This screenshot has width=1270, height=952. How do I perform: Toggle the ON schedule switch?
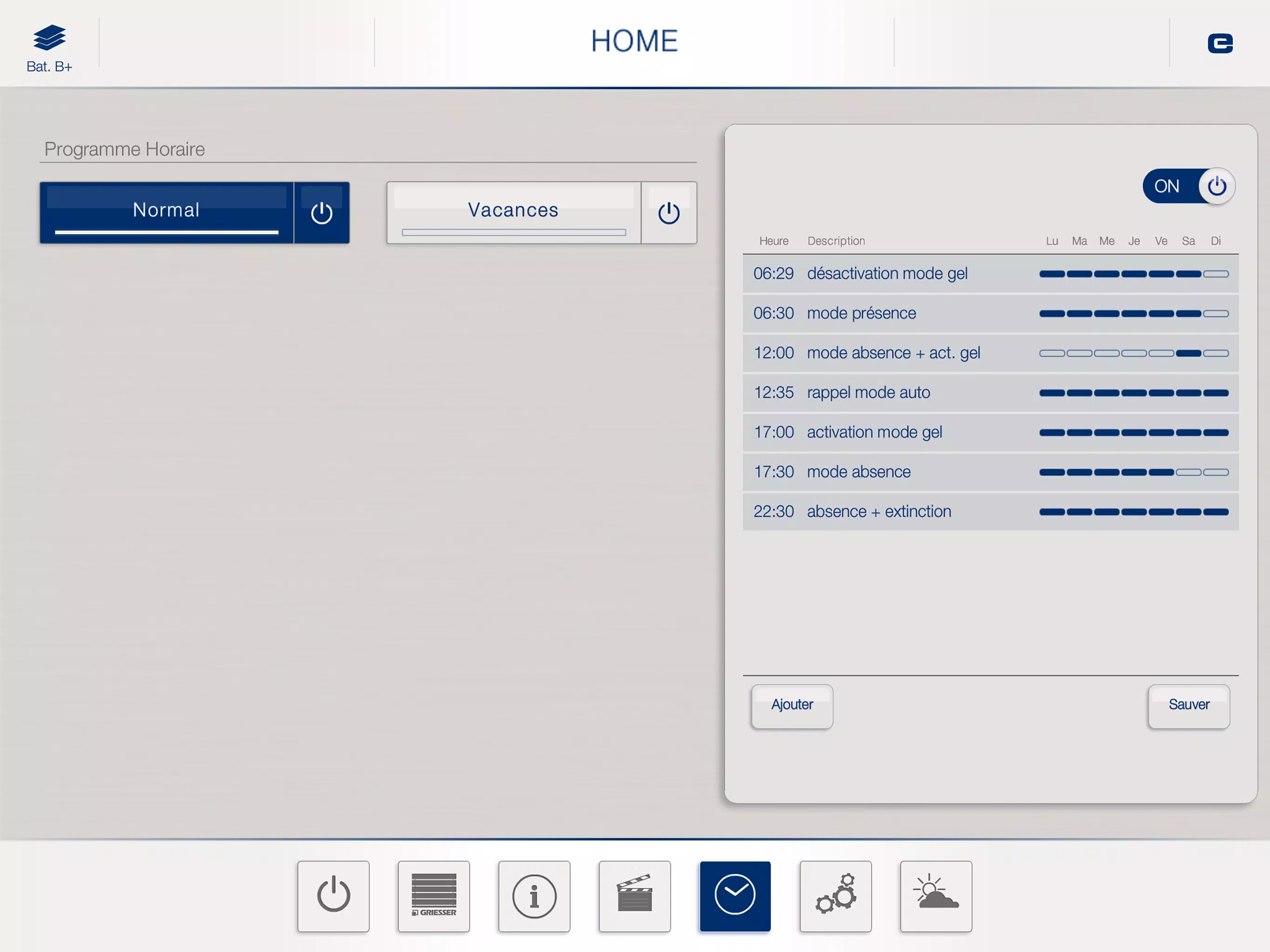pos(1189,185)
